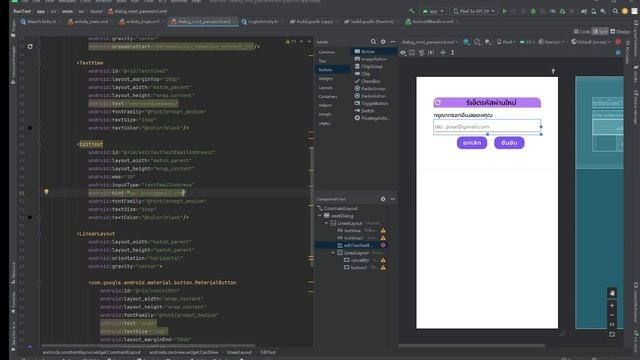Open Palette settings gear icon
Image resolution: width=640 pixels, height=360 pixels.
click(x=383, y=42)
